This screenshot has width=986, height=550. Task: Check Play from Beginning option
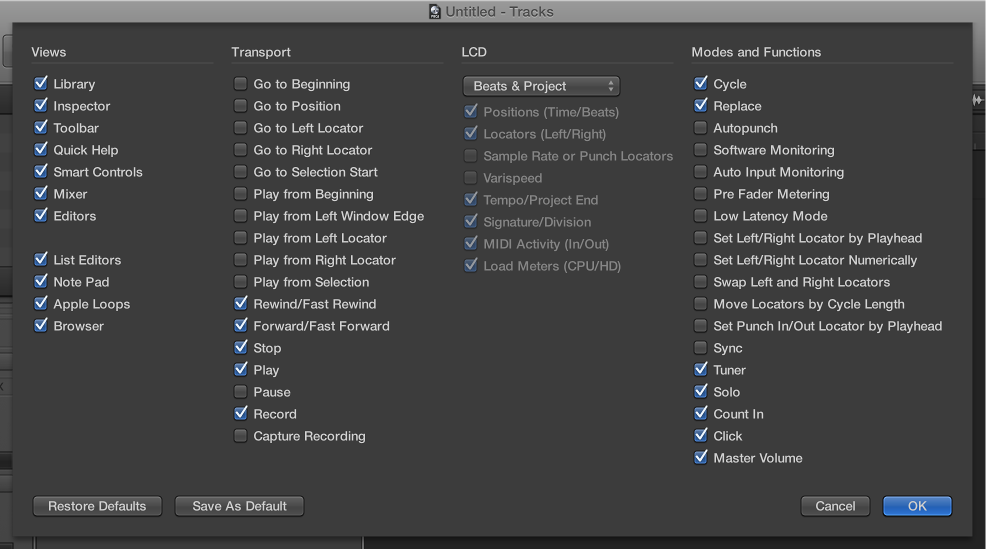240,194
